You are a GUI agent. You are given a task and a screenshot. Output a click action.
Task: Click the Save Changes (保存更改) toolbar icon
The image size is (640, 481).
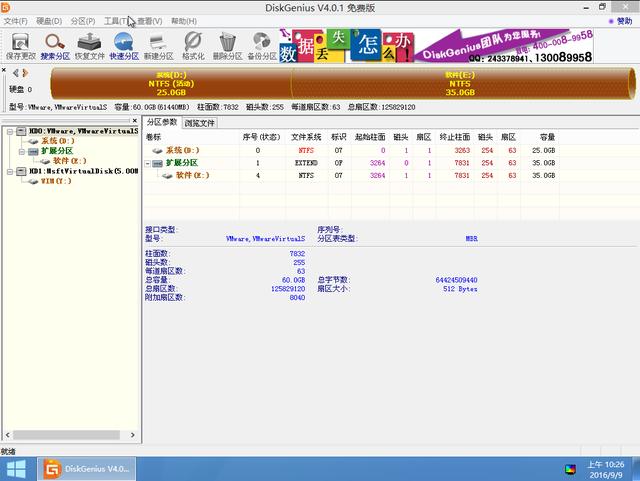[x=20, y=46]
